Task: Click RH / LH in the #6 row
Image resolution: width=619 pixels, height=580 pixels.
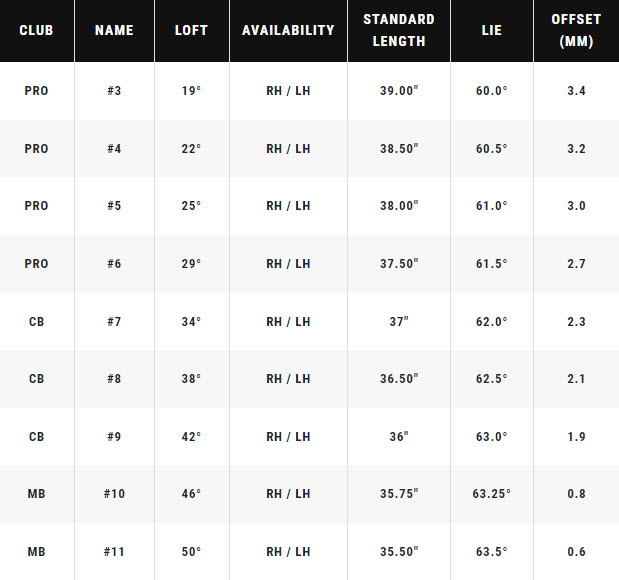Action: pyautogui.click(x=288, y=264)
